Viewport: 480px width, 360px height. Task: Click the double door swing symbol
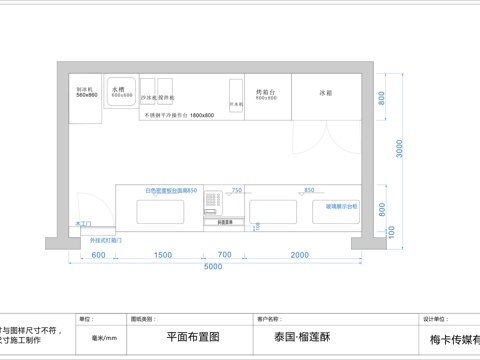(327, 137)
